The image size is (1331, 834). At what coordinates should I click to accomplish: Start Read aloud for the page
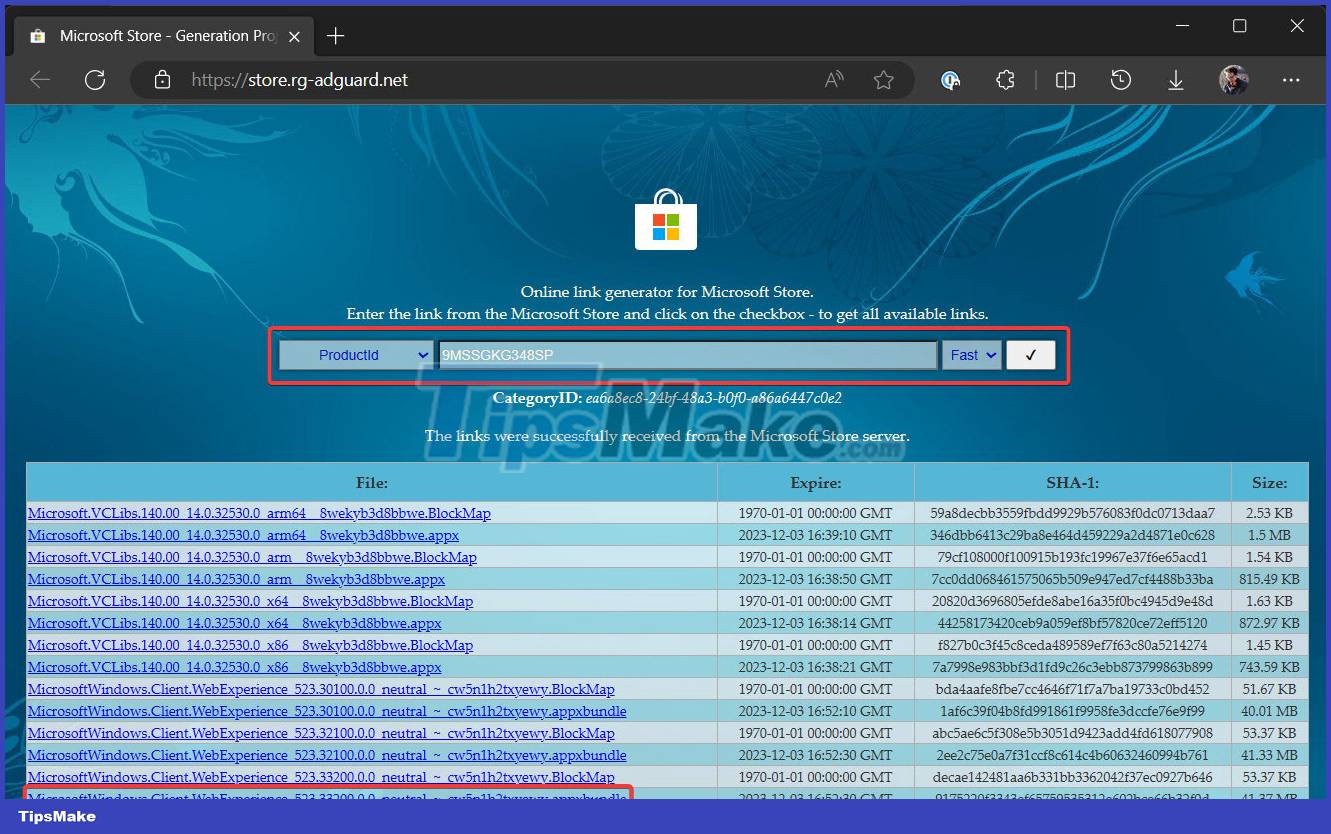(833, 80)
